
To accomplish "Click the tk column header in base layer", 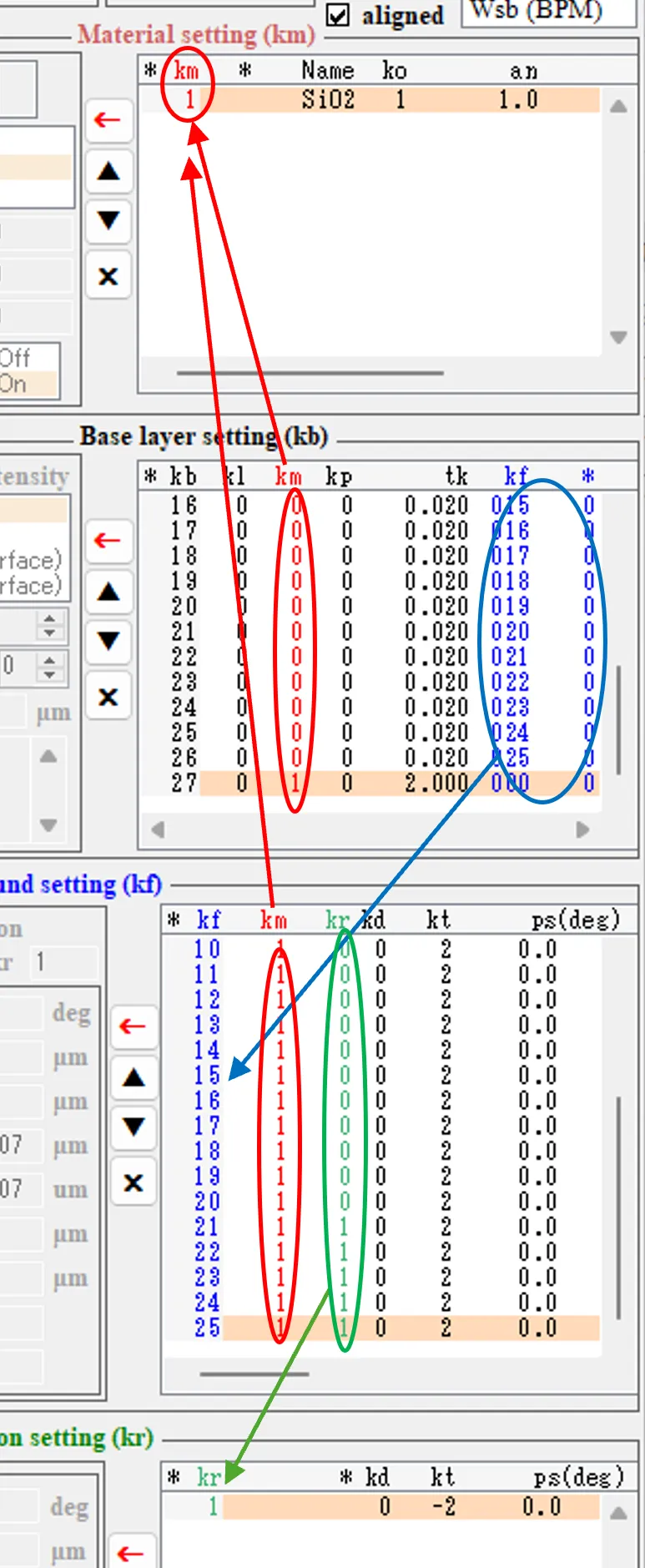I will point(456,476).
